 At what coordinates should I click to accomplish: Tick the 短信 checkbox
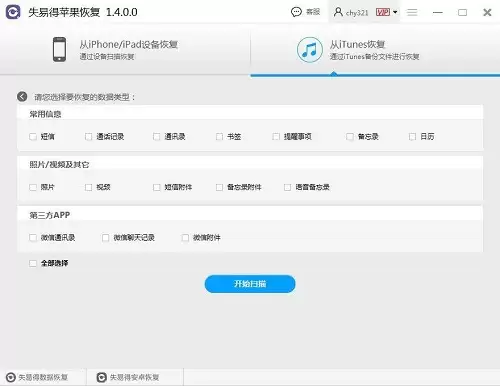pos(33,137)
